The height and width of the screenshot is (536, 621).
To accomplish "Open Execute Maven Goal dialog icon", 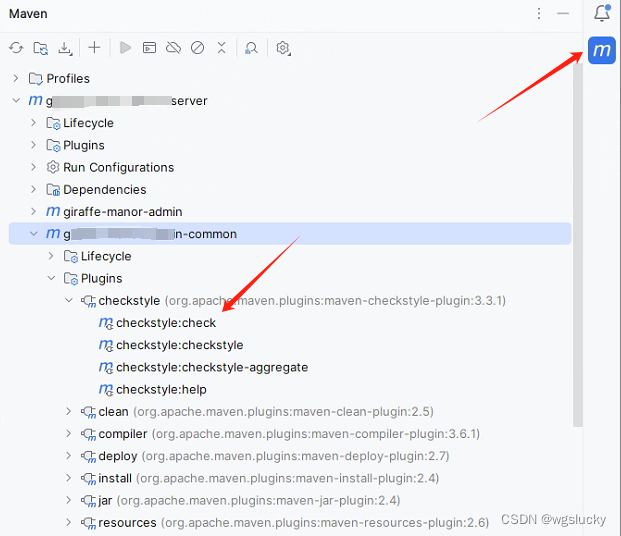I will (x=149, y=48).
